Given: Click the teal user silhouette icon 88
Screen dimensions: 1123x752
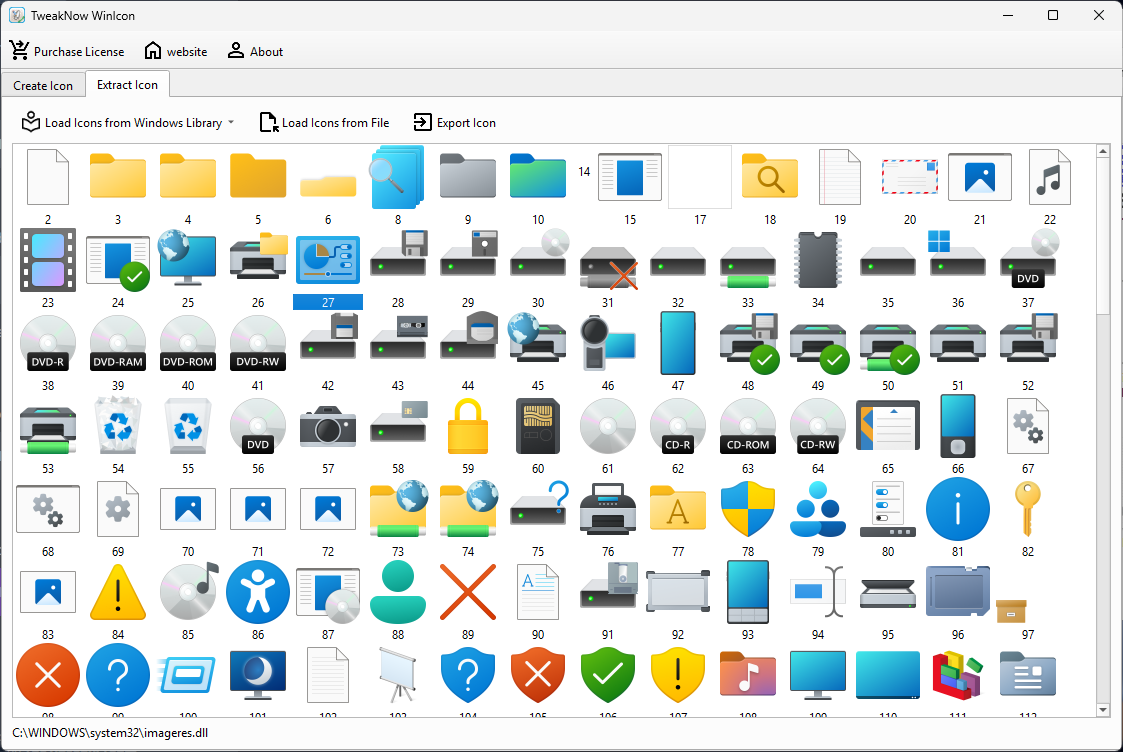Looking at the screenshot, I should coord(397,592).
